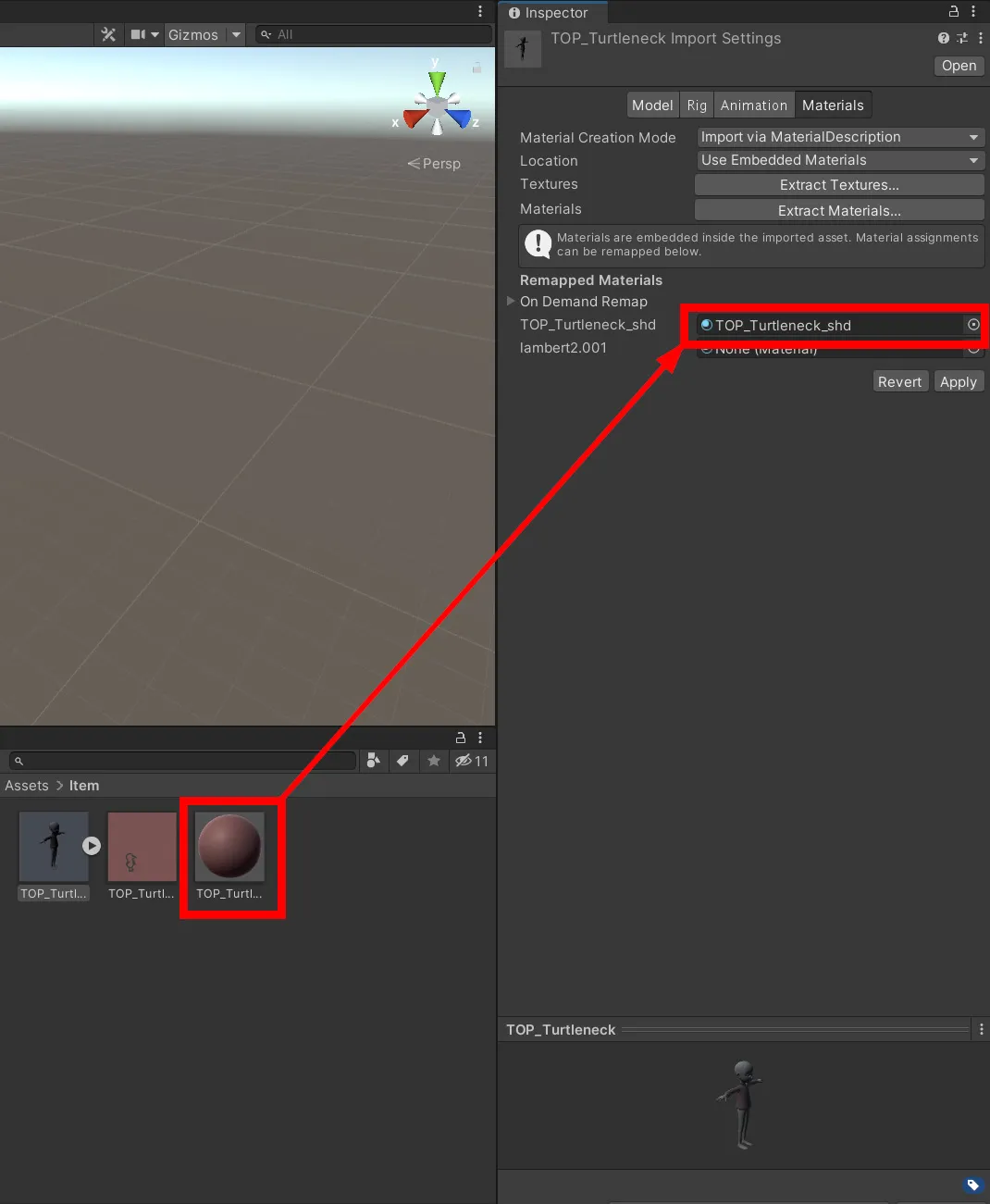Switch to the Animation tab
The width and height of the screenshot is (990, 1204).
[x=753, y=105]
